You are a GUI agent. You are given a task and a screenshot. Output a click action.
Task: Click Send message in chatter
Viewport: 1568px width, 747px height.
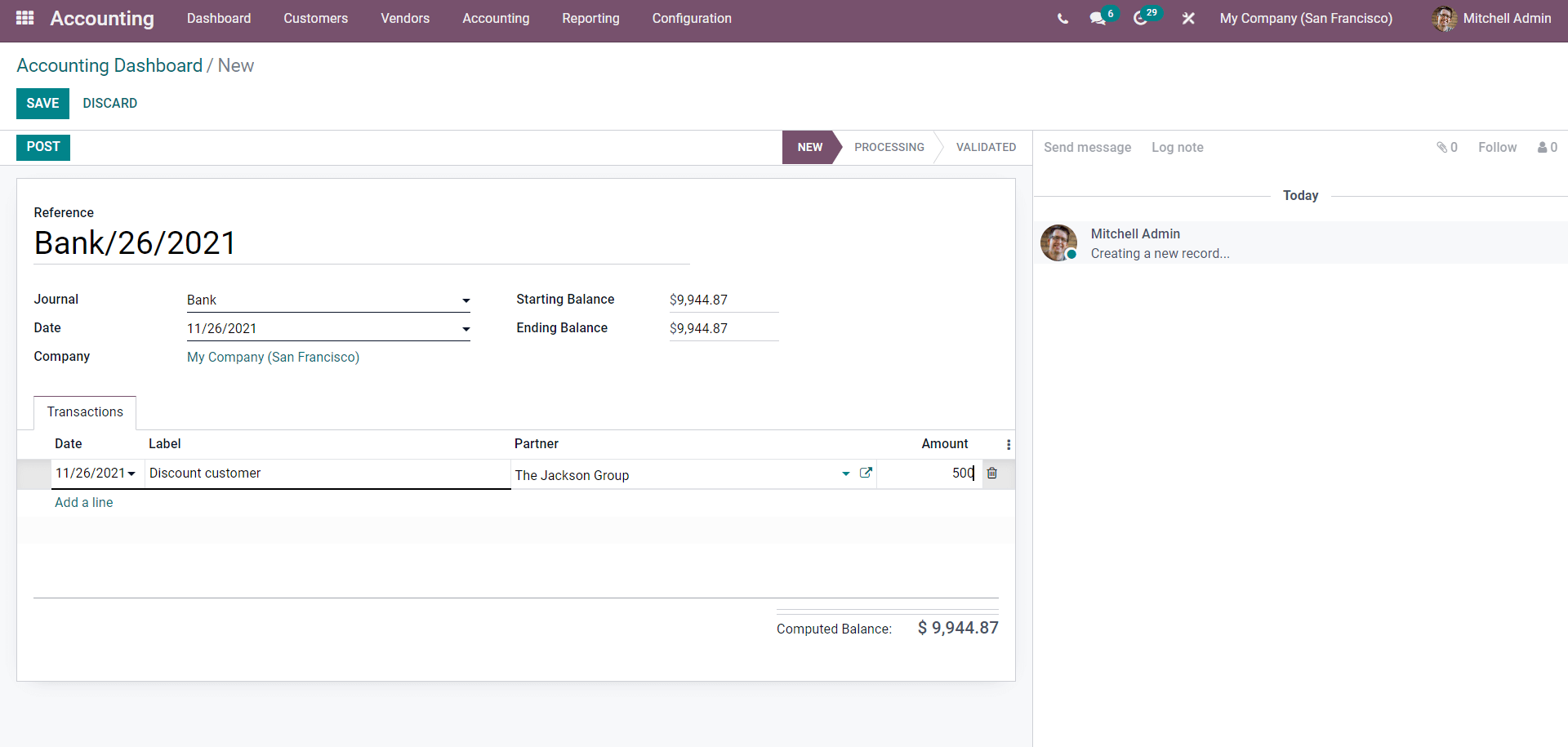click(1087, 147)
